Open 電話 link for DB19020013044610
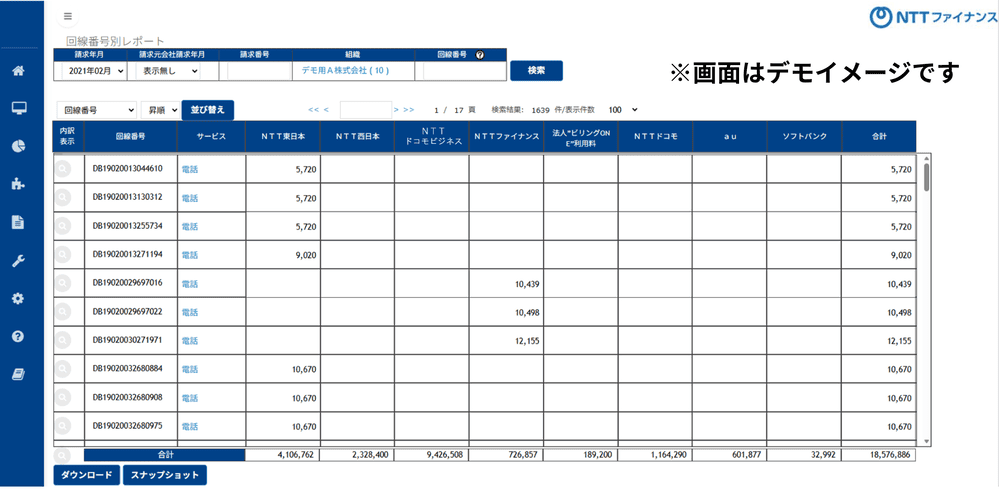Image resolution: width=999 pixels, height=496 pixels. coord(190,170)
